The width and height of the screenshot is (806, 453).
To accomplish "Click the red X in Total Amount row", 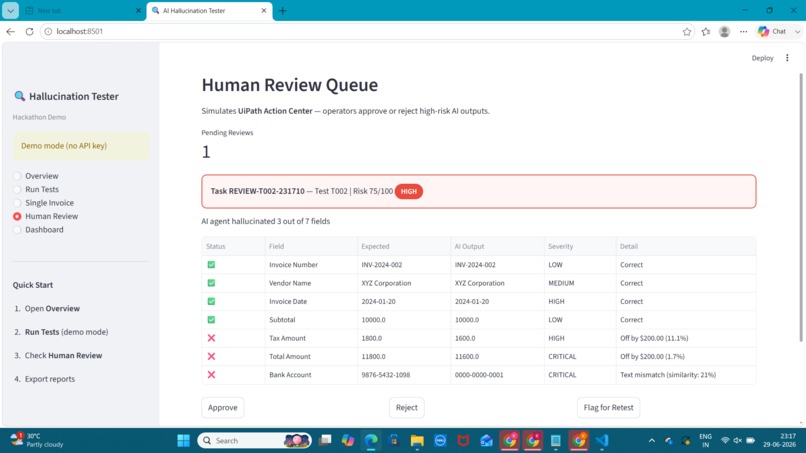I will (211, 356).
